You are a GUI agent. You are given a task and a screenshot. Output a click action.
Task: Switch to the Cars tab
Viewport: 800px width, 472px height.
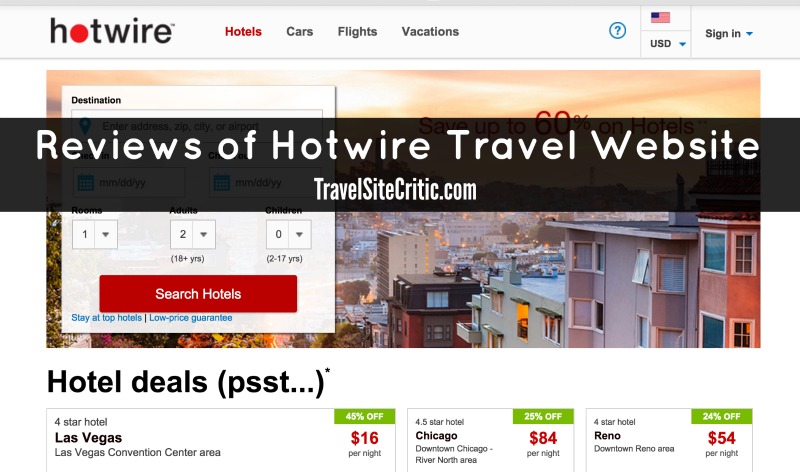(299, 32)
